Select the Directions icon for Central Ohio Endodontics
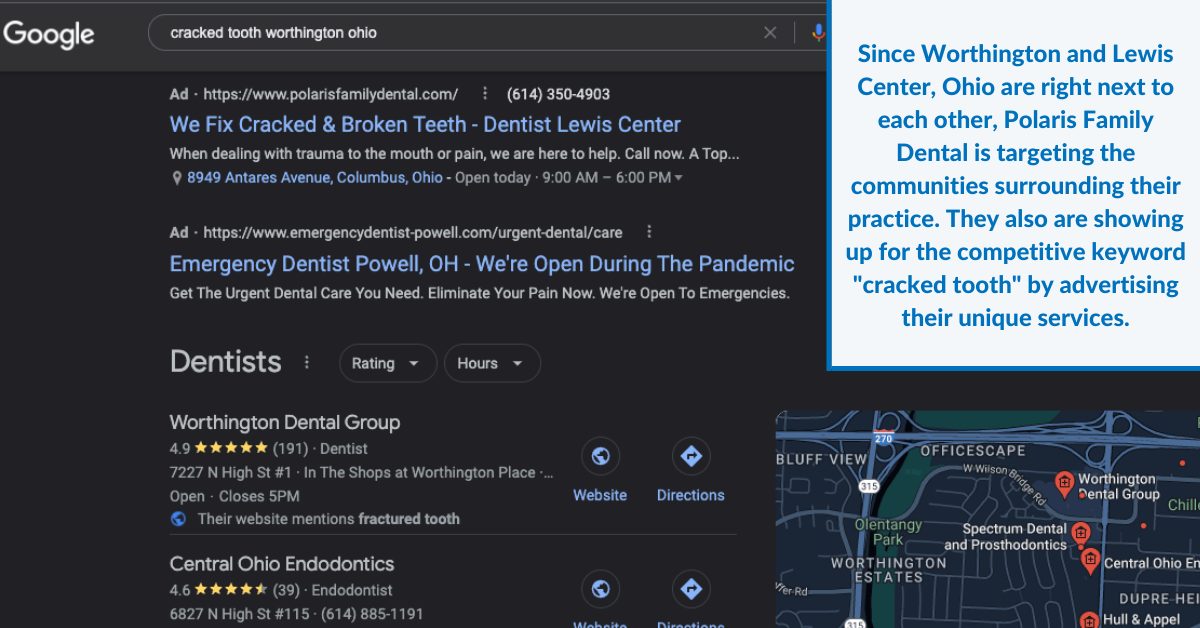Screen dimensions: 1200x628 point(691,589)
